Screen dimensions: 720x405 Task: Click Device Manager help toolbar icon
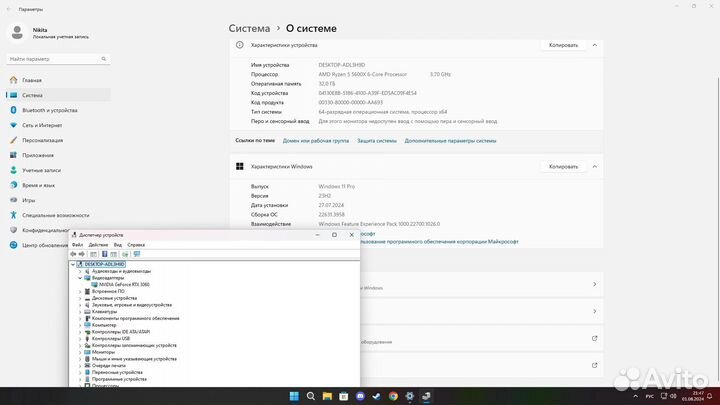[x=105, y=254]
